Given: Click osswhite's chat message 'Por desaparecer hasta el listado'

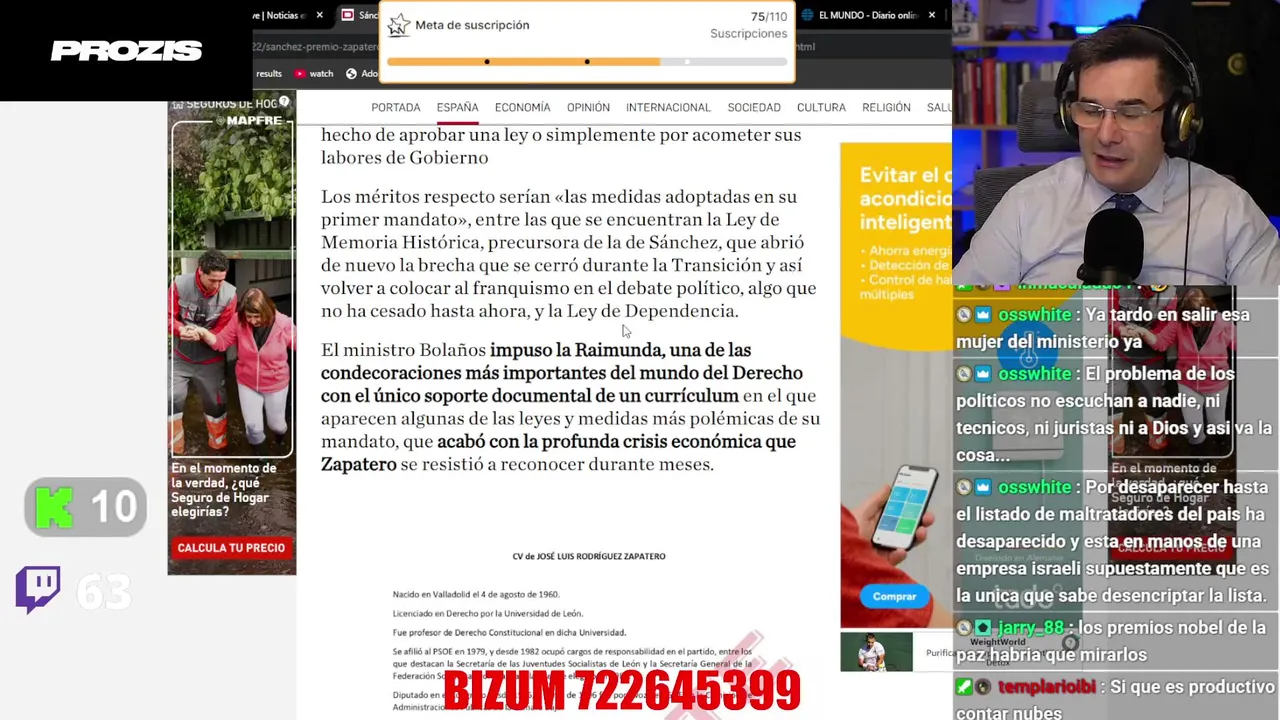Looking at the screenshot, I should pos(1112,541).
